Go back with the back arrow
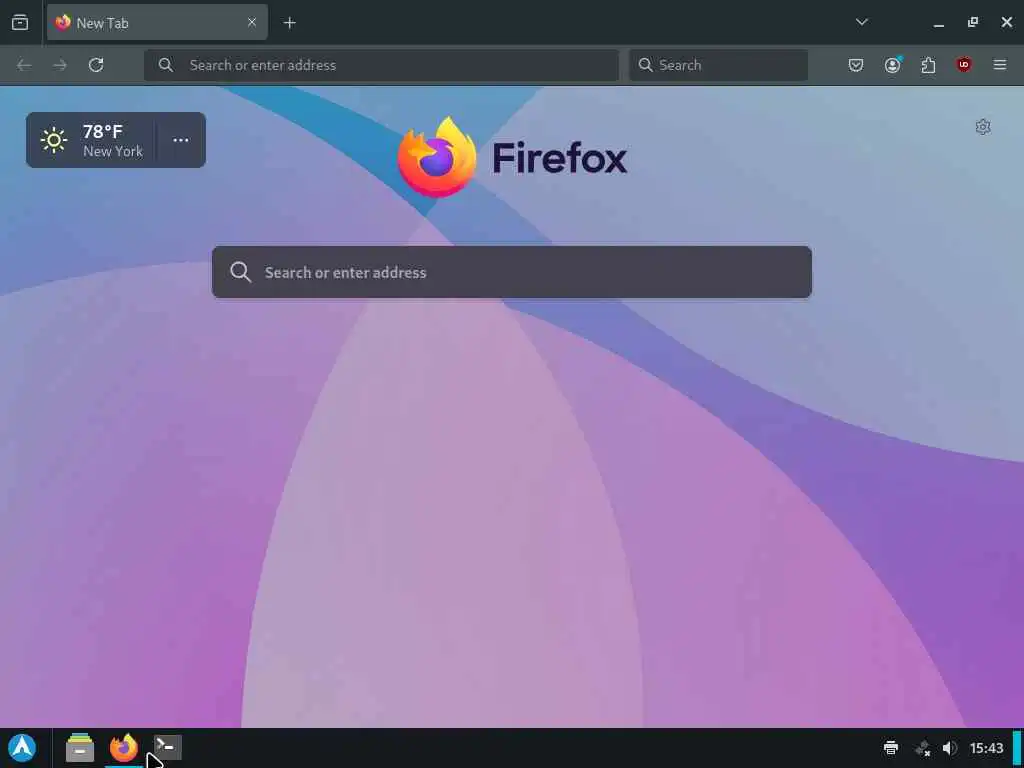Image resolution: width=1024 pixels, height=768 pixels. [24, 65]
